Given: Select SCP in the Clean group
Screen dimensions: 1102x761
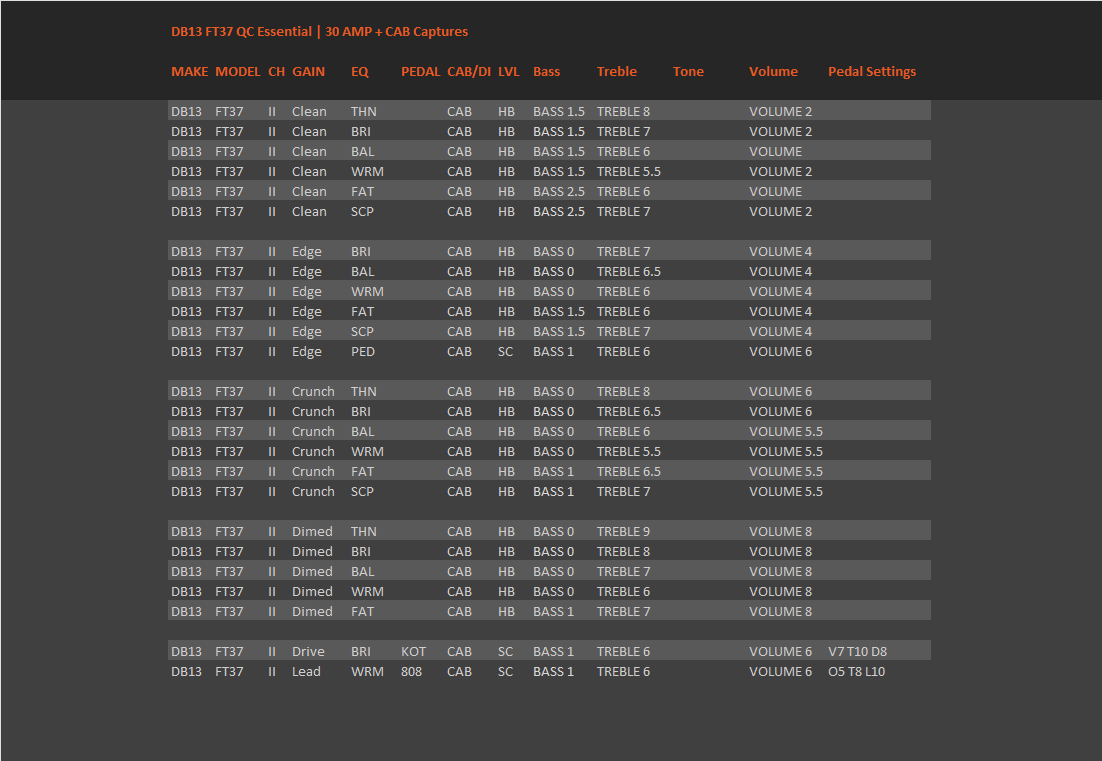Looking at the screenshot, I should 362,212.
